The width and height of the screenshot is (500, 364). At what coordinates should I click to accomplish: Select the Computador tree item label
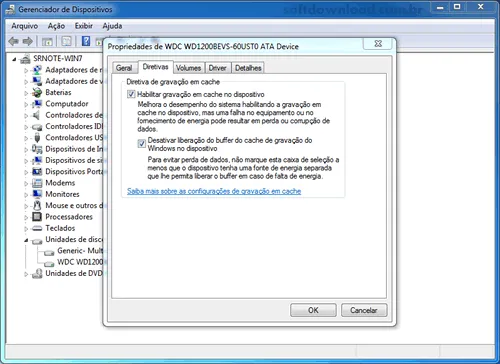click(x=67, y=104)
